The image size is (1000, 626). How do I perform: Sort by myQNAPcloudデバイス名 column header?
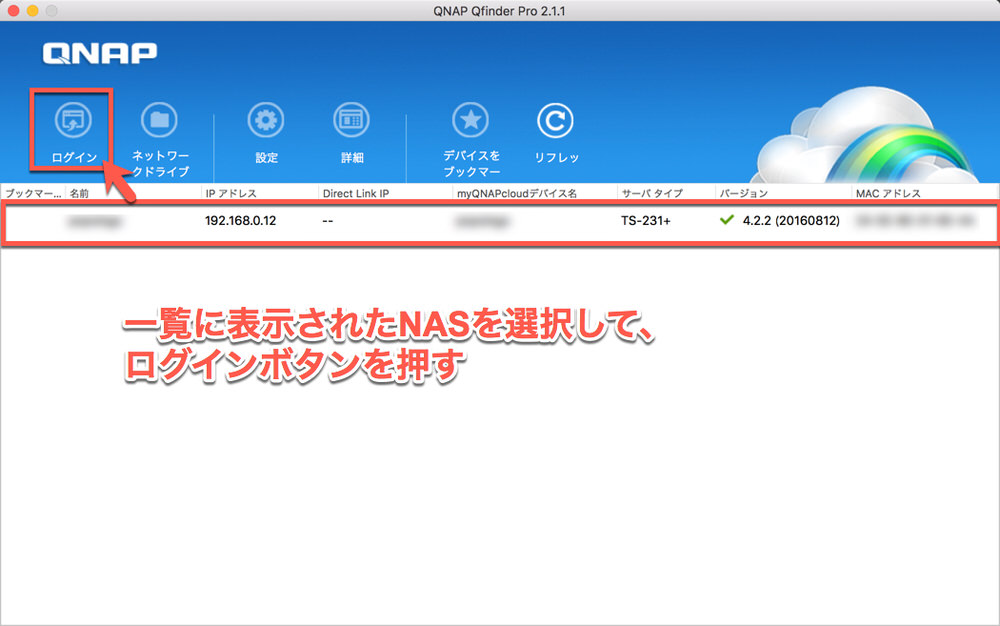(x=517, y=193)
